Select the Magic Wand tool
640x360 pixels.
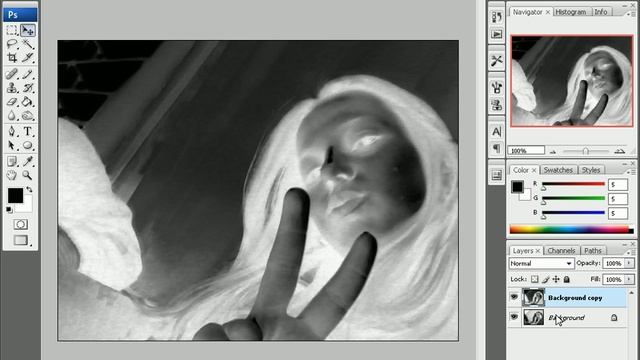tap(28, 44)
